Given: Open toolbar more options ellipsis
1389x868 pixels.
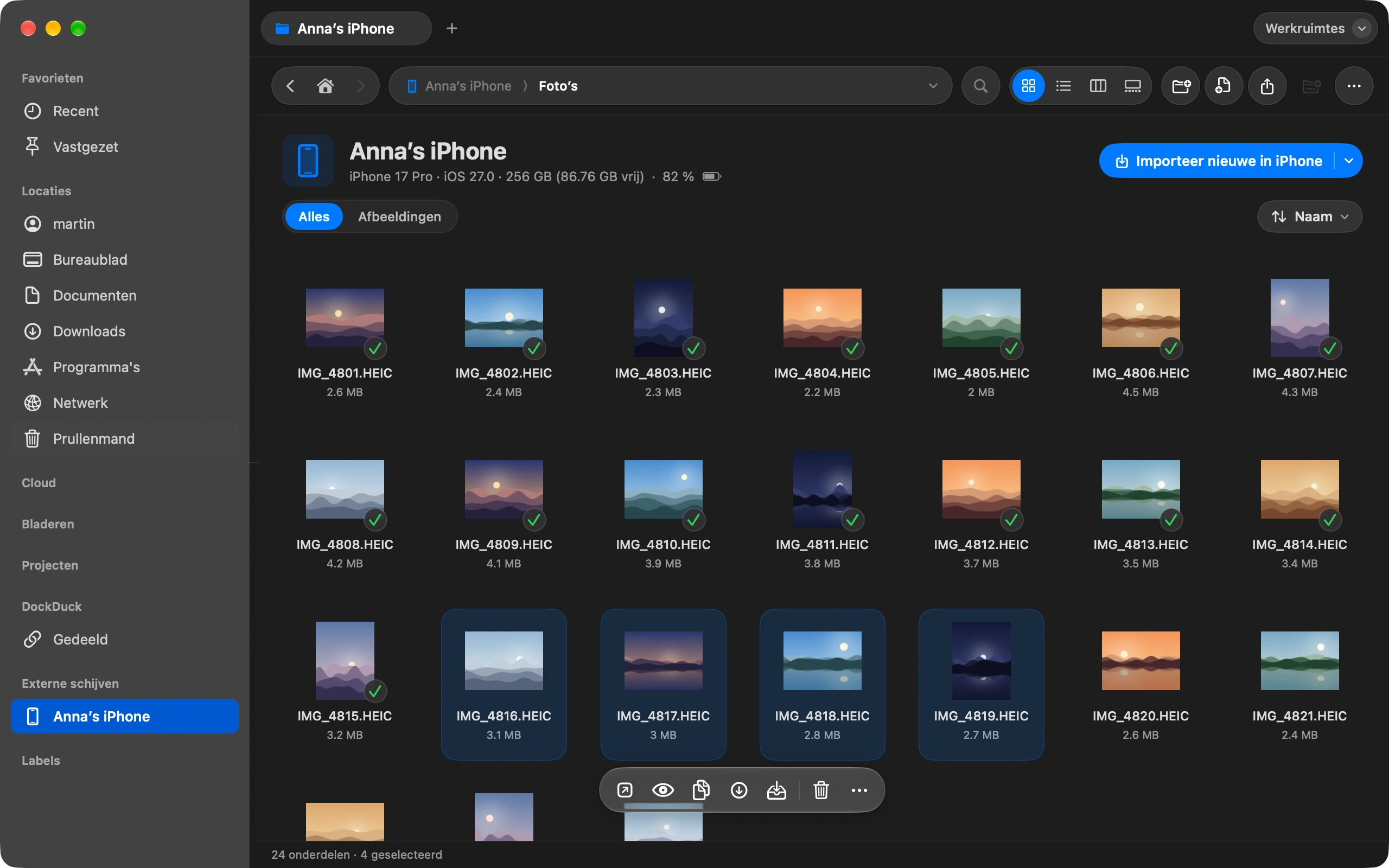Looking at the screenshot, I should tap(1354, 86).
